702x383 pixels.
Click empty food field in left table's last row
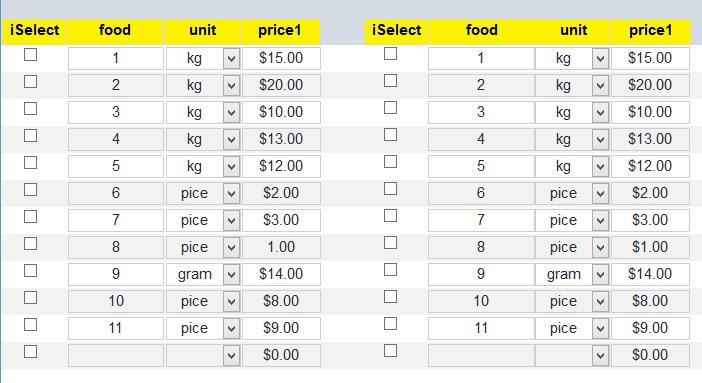click(x=116, y=356)
